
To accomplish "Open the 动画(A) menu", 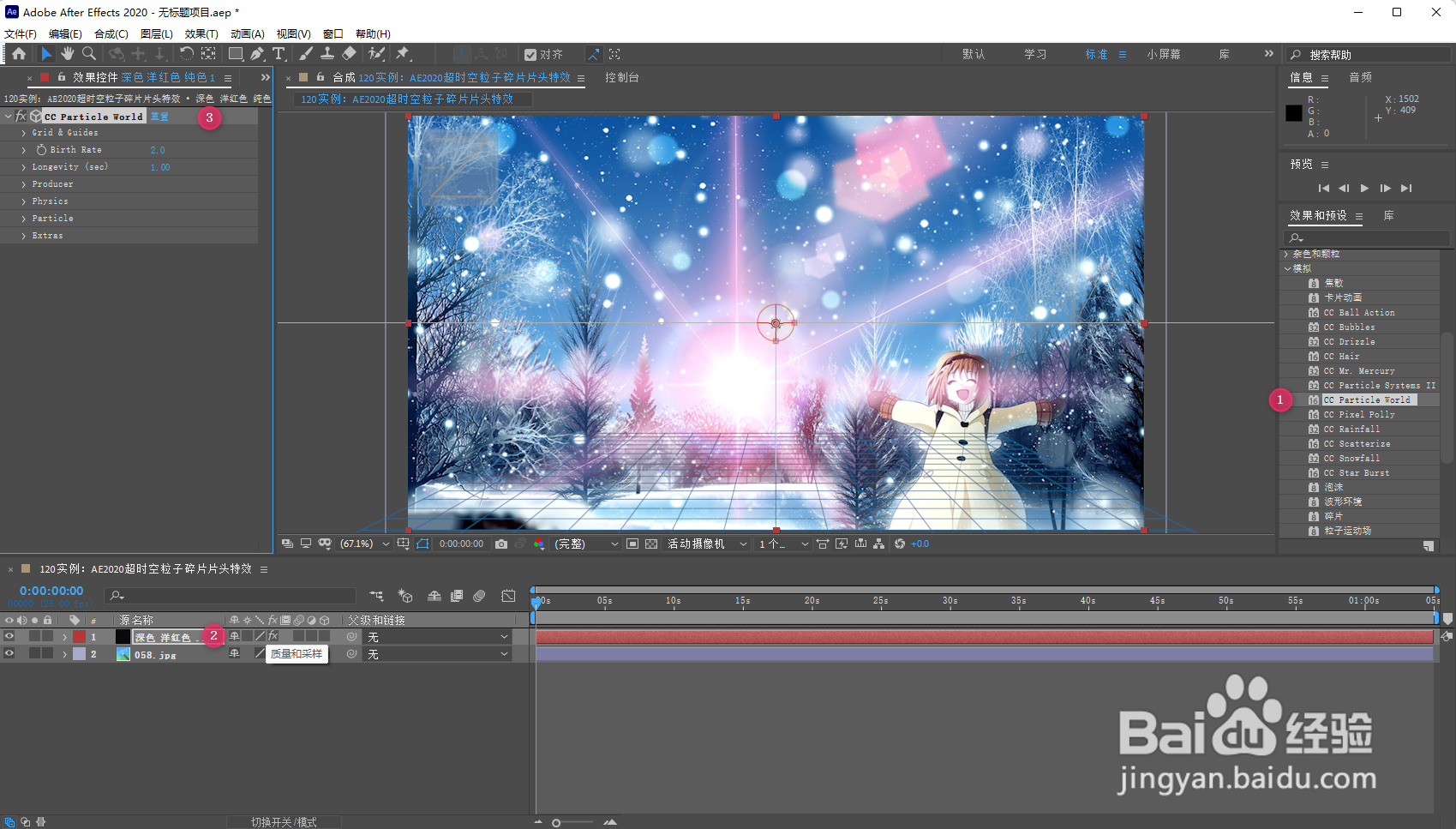I will (247, 34).
